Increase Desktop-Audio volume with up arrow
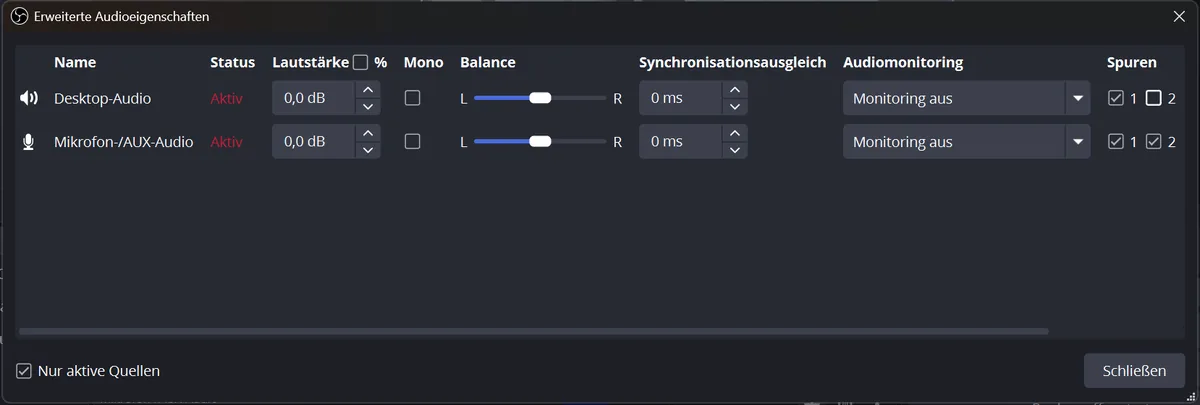Screen dimensions: 1200x405 [x=368, y=90]
